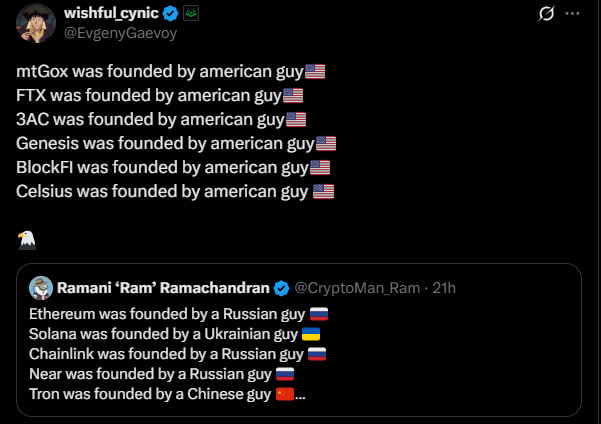Click the 'FTX was founded by american guy' line
Screen dimensions: 601x424
149,96
